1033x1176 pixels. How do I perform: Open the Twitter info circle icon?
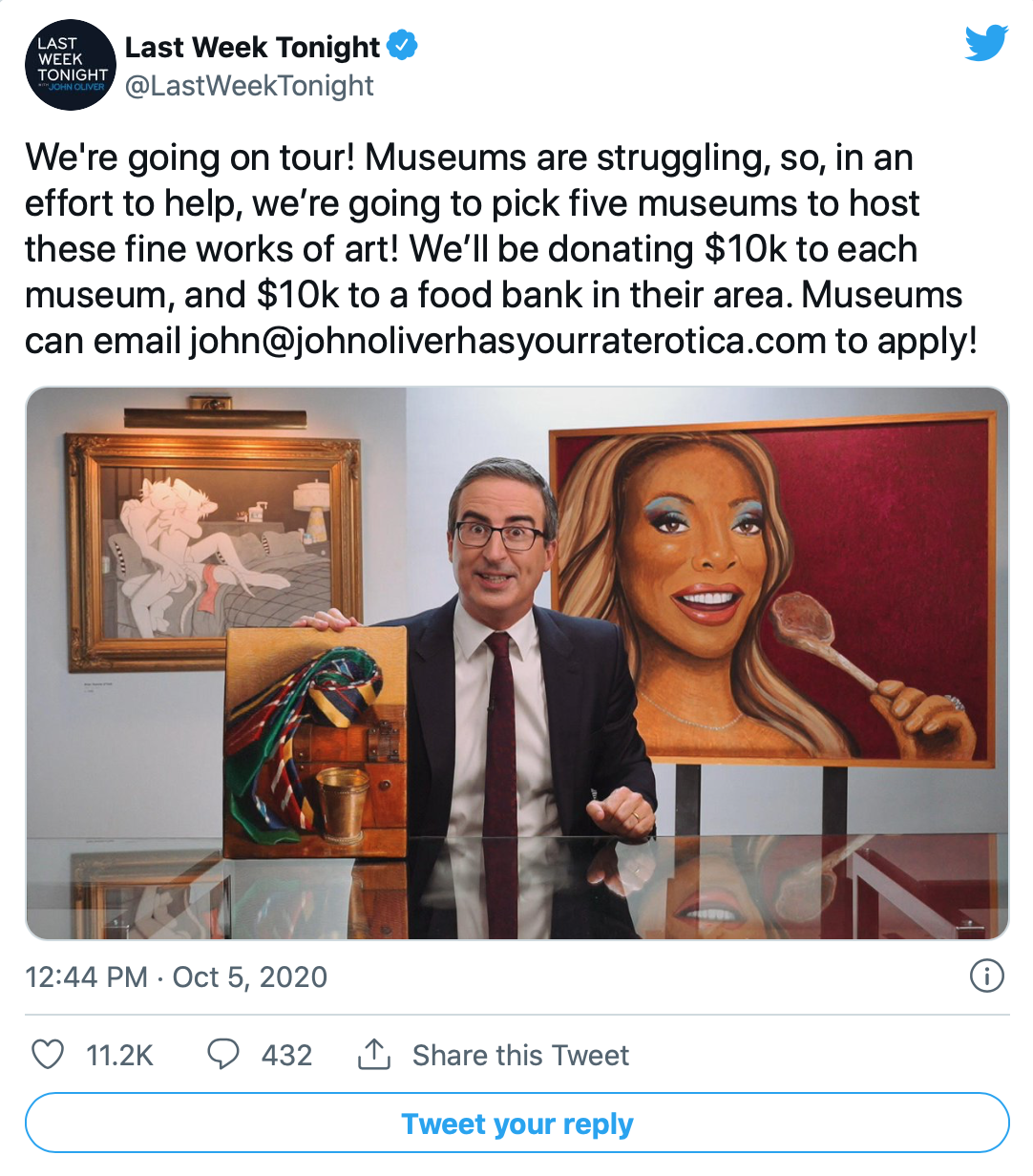coord(986,976)
